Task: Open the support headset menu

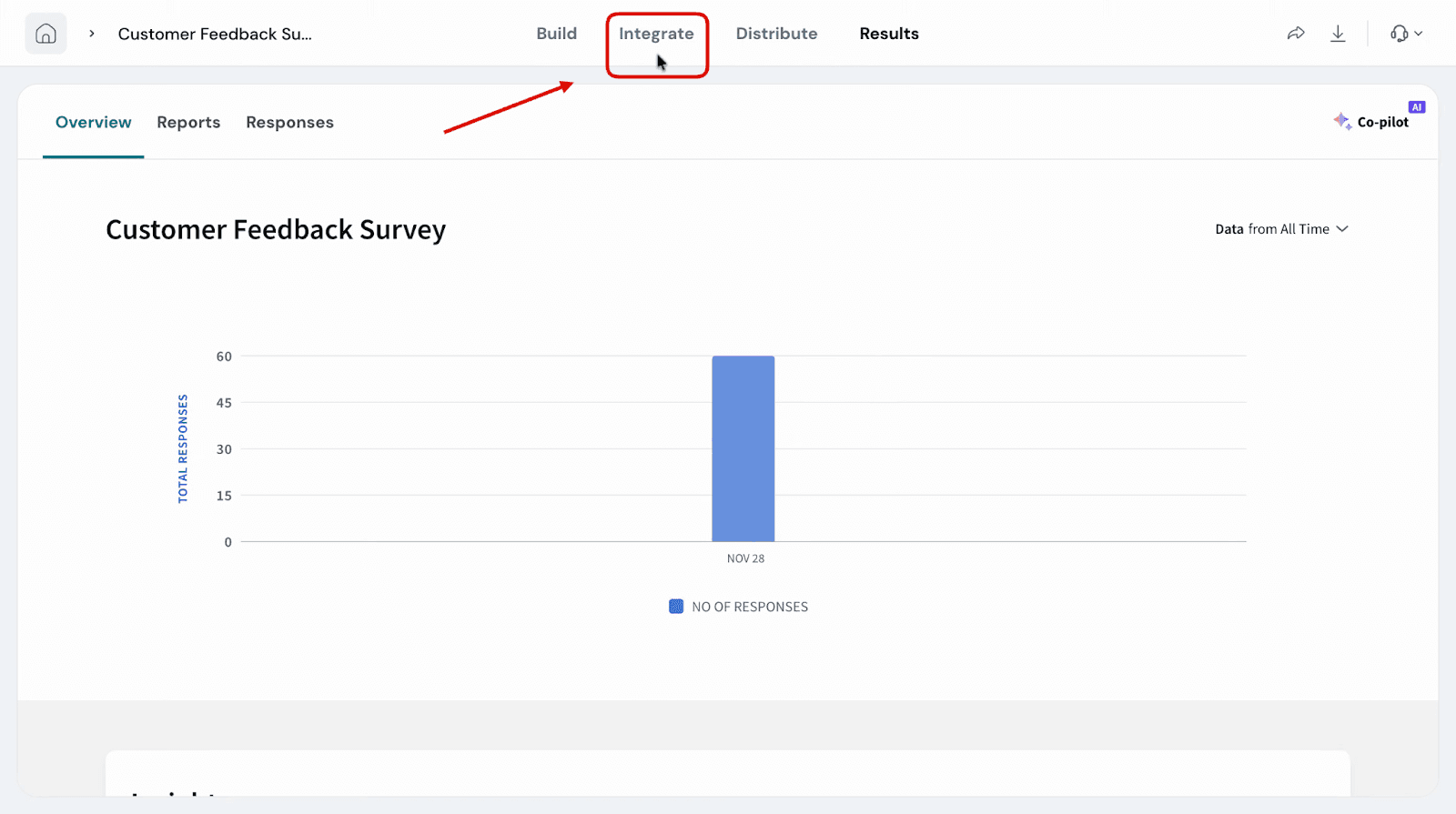Action: tap(1406, 34)
